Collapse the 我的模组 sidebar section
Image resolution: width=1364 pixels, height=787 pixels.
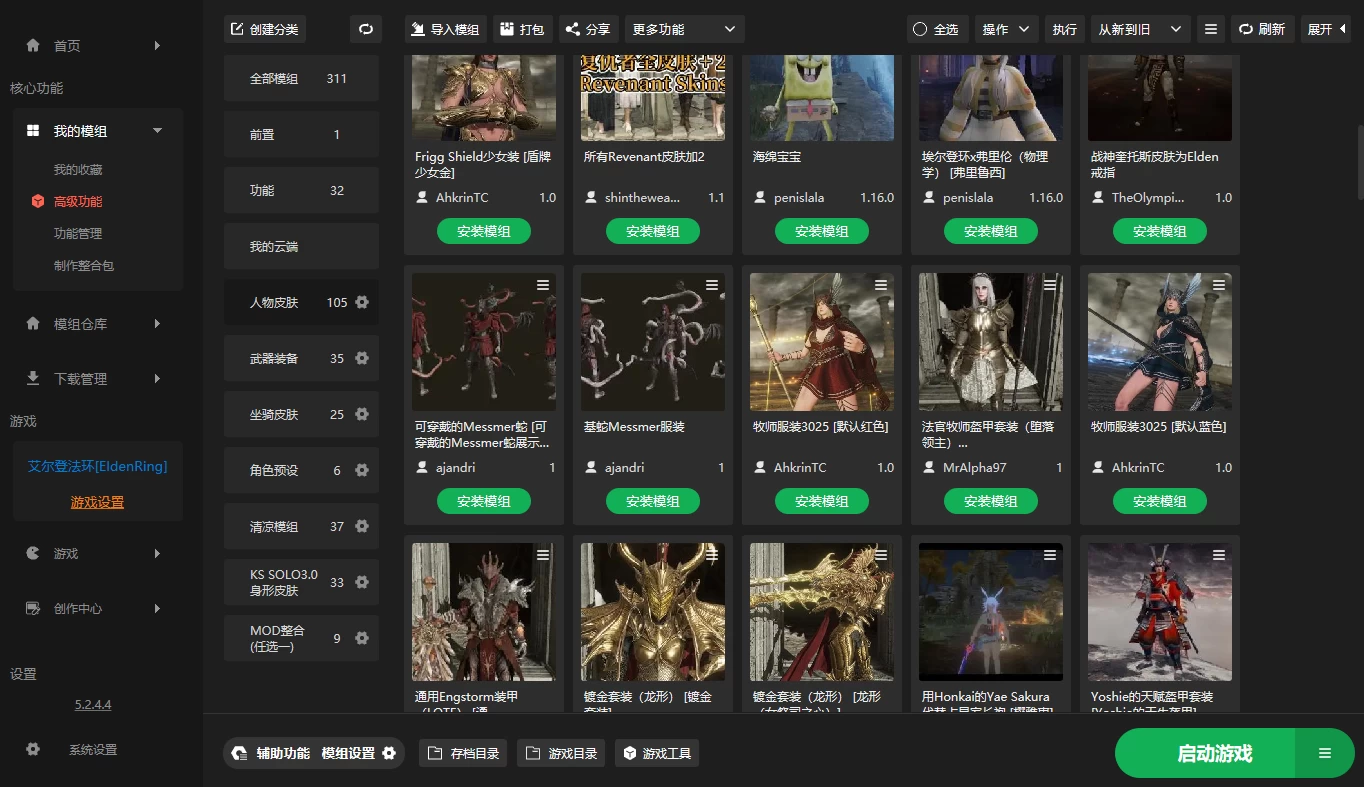click(x=157, y=130)
